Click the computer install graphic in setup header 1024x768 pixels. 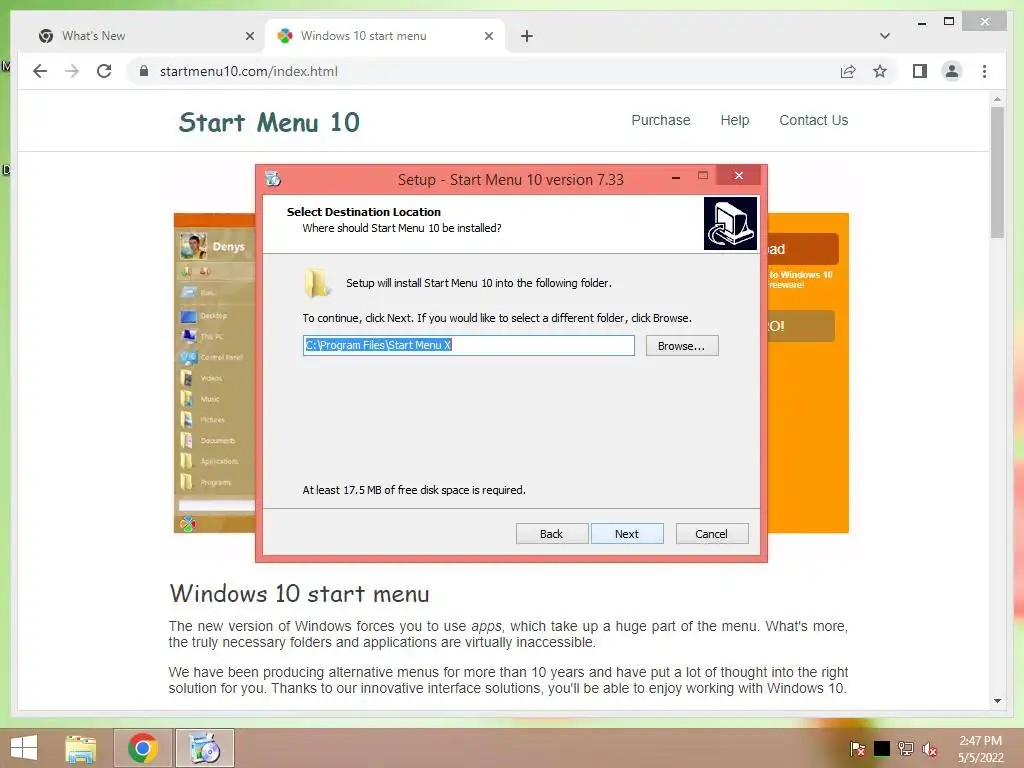coord(730,223)
